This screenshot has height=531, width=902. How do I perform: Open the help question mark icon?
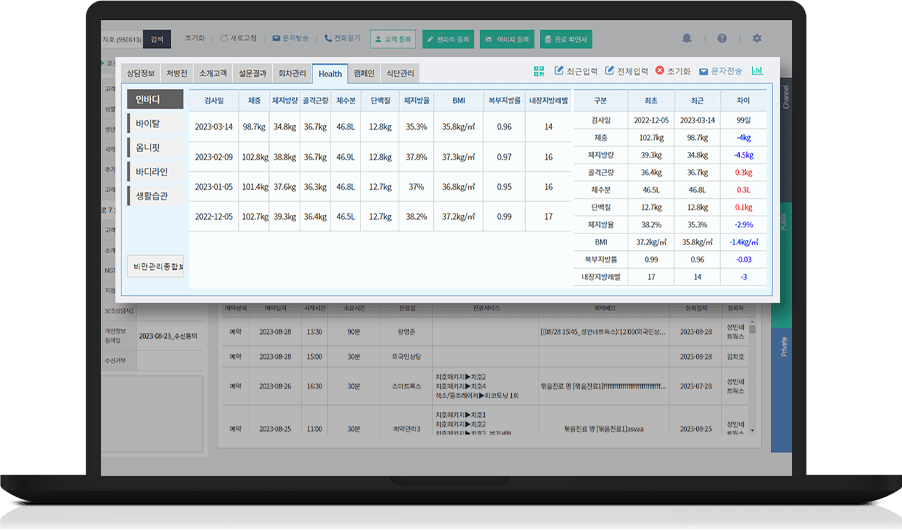[721, 38]
